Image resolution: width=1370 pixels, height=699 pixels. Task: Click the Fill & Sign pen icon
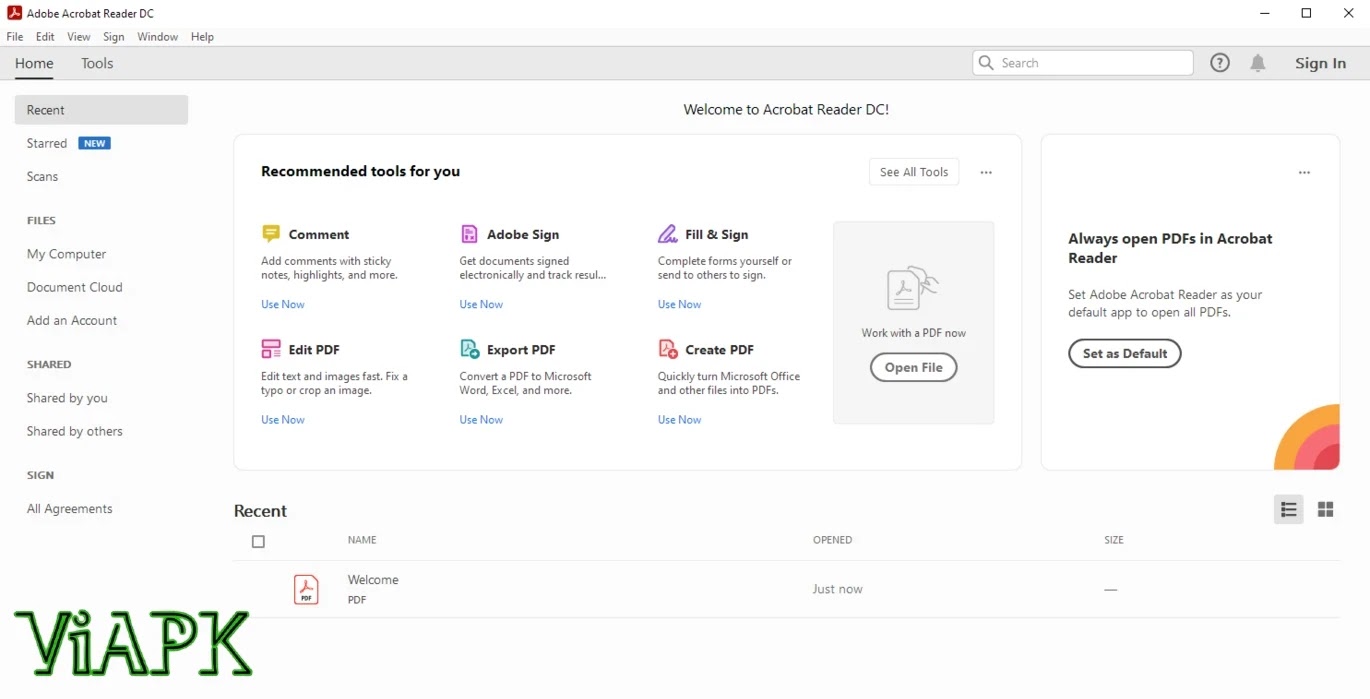pos(667,234)
